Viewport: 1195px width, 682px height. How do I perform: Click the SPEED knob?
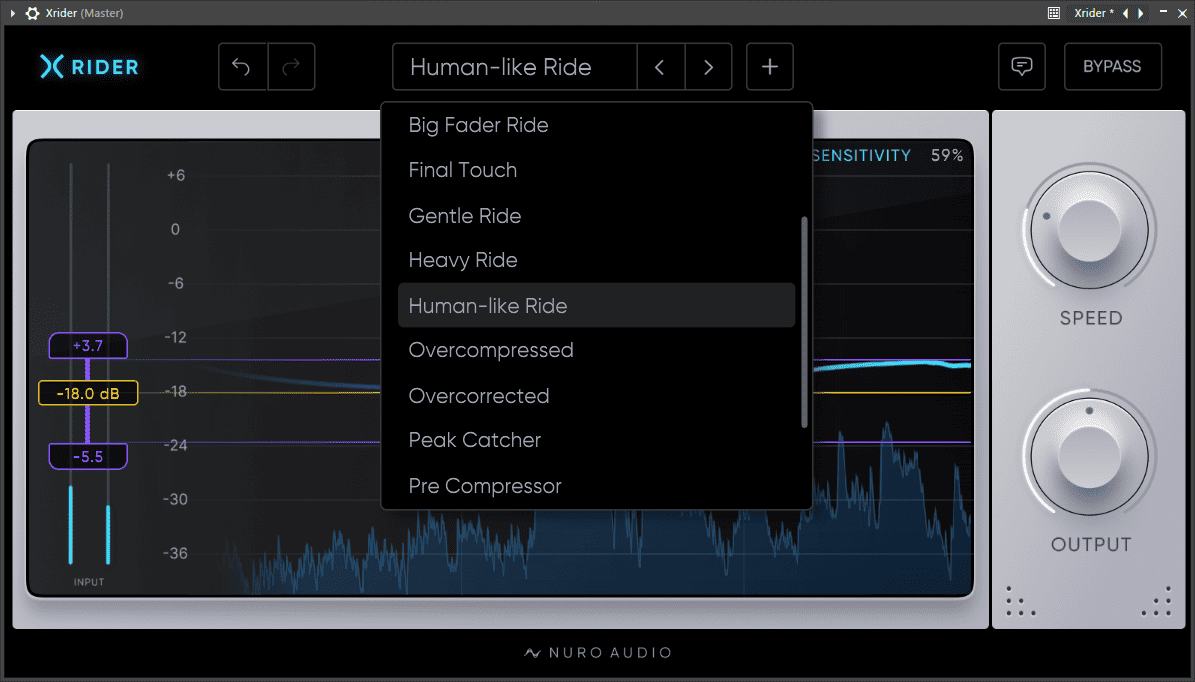(1089, 229)
